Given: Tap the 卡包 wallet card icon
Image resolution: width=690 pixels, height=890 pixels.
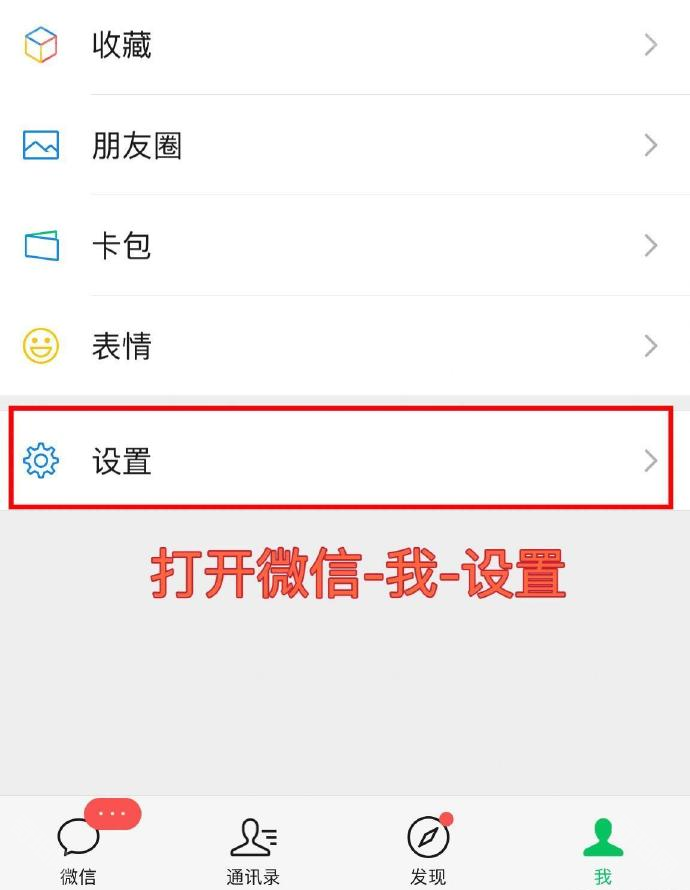Looking at the screenshot, I should (x=41, y=245).
